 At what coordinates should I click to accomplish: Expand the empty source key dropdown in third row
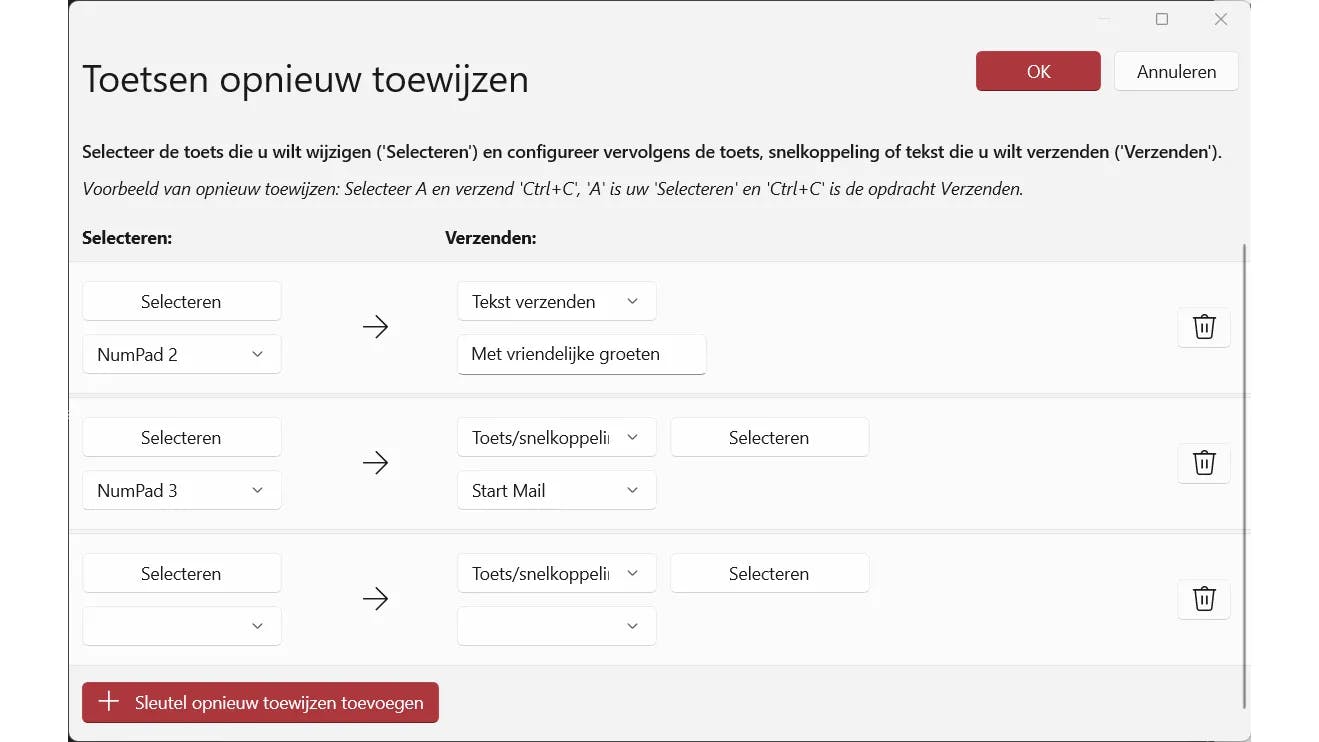(181, 626)
